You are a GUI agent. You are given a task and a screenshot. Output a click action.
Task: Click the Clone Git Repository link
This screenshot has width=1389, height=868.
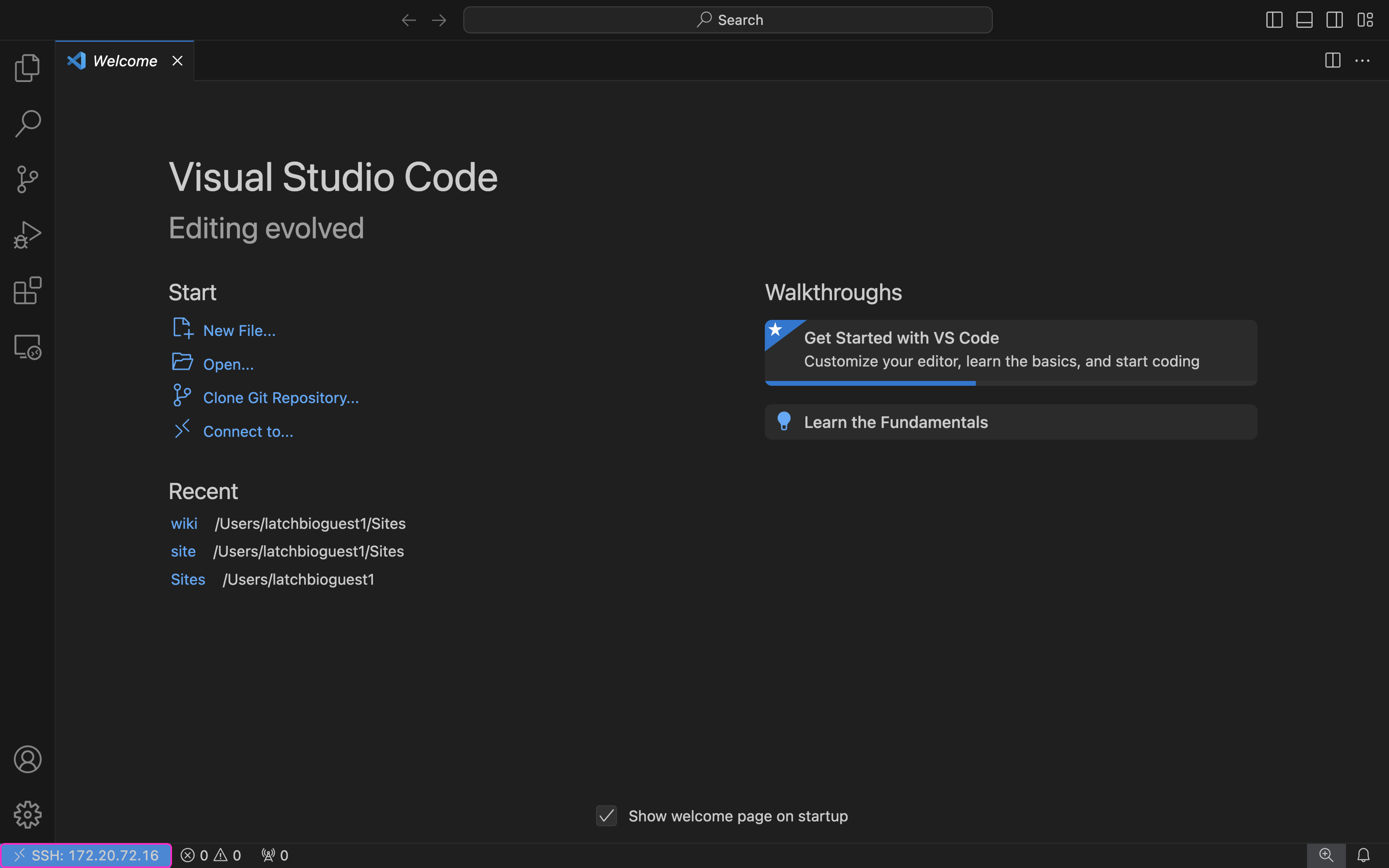[x=281, y=398]
